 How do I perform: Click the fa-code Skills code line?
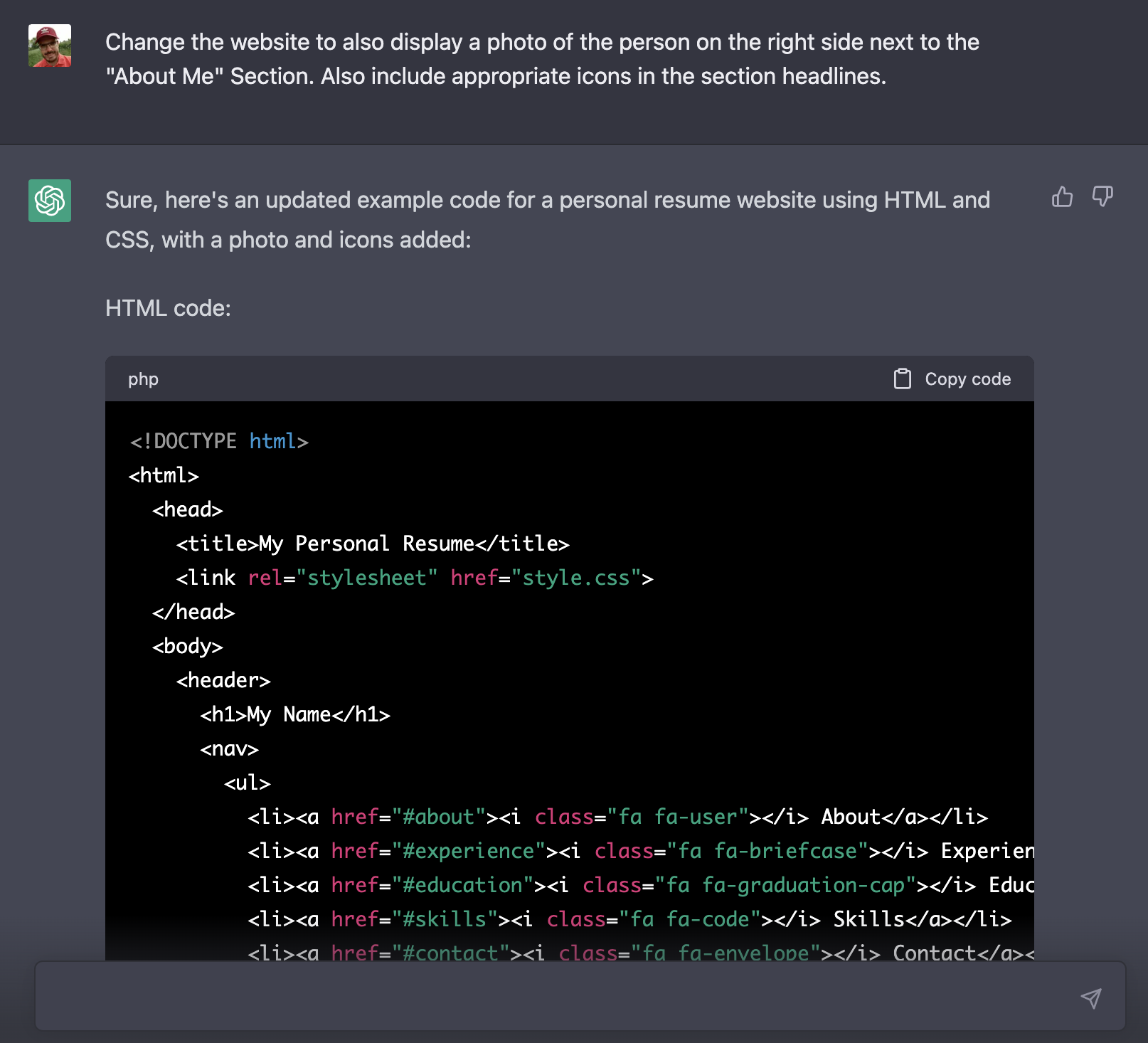(x=629, y=919)
